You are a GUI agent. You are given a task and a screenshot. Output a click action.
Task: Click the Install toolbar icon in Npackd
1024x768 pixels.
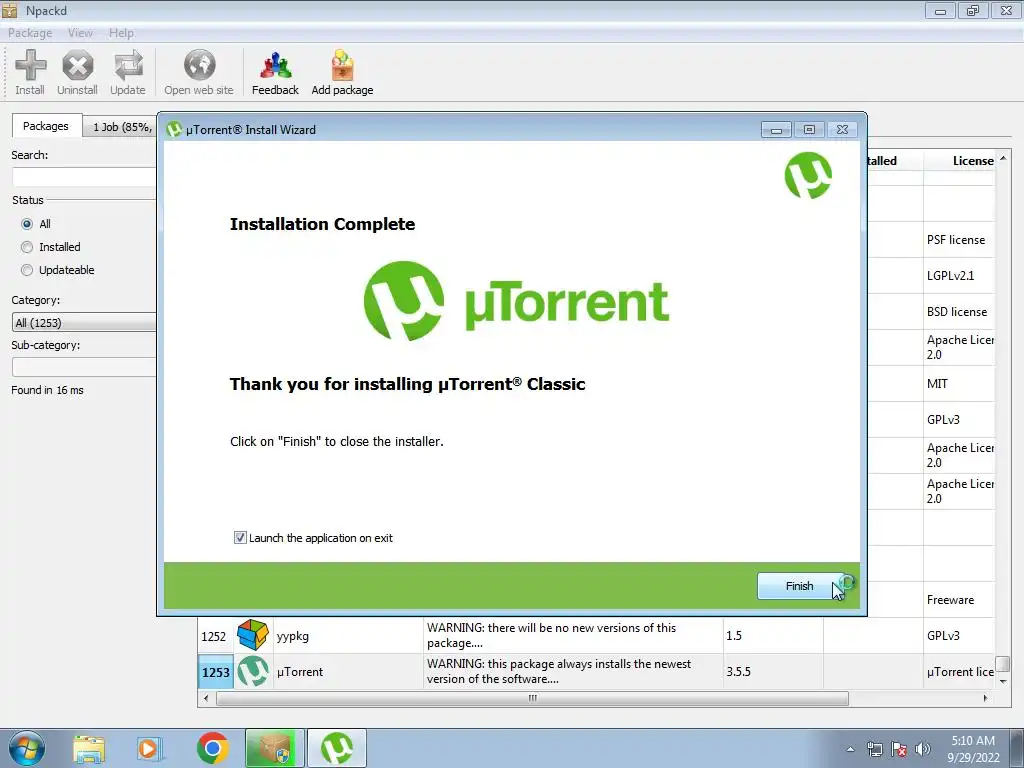[x=30, y=72]
